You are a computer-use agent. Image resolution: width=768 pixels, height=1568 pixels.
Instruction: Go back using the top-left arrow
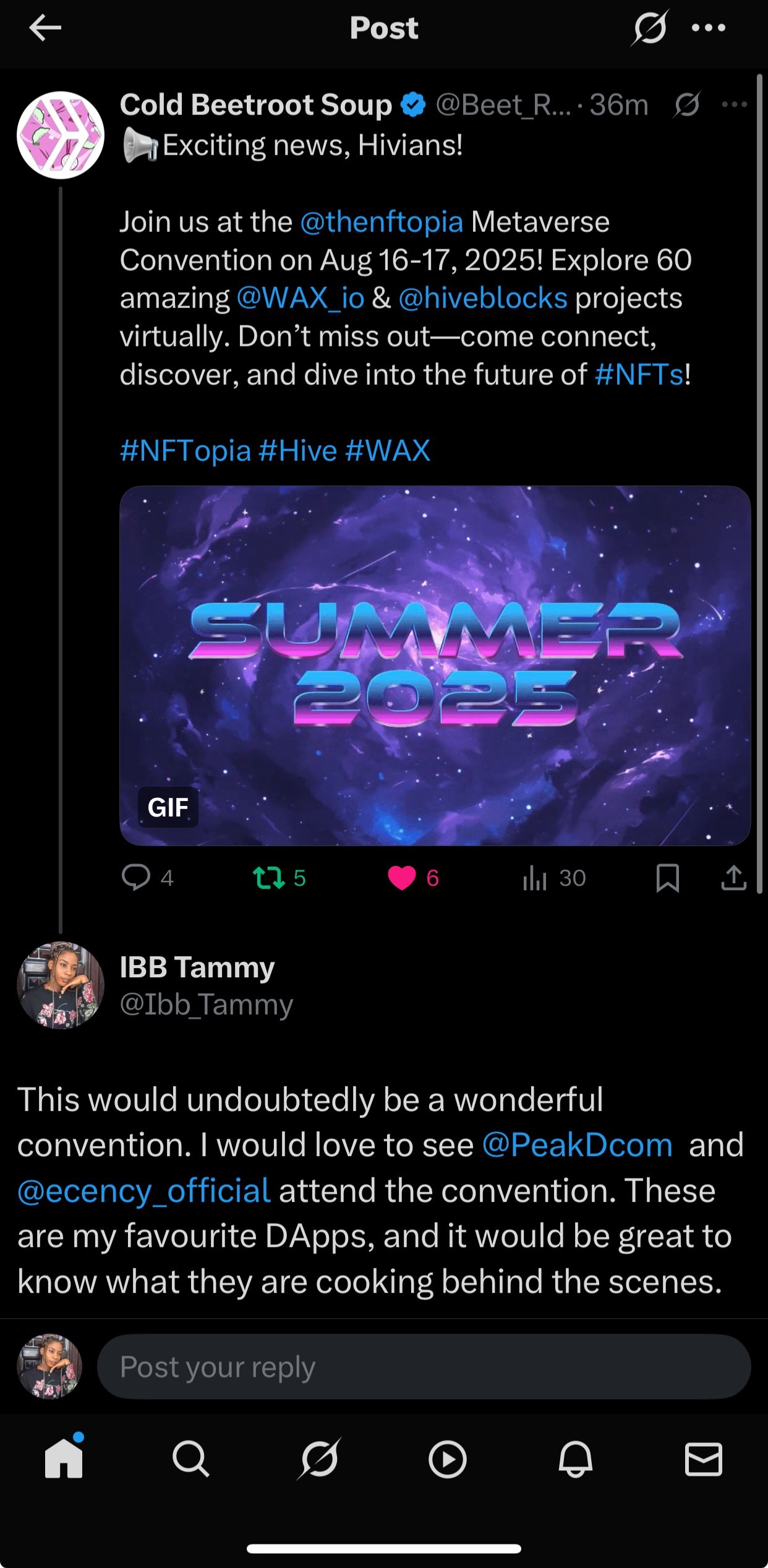click(x=45, y=28)
